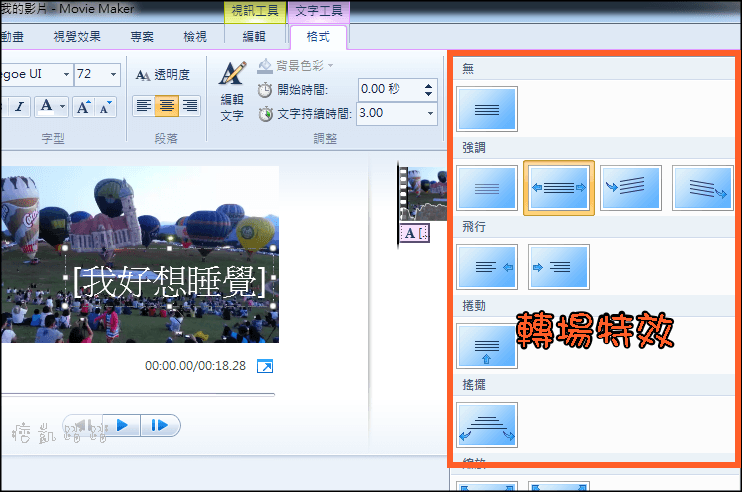Viewport: 742px width, 492px height.
Task: Open the Project tab
Action: (x=142, y=36)
